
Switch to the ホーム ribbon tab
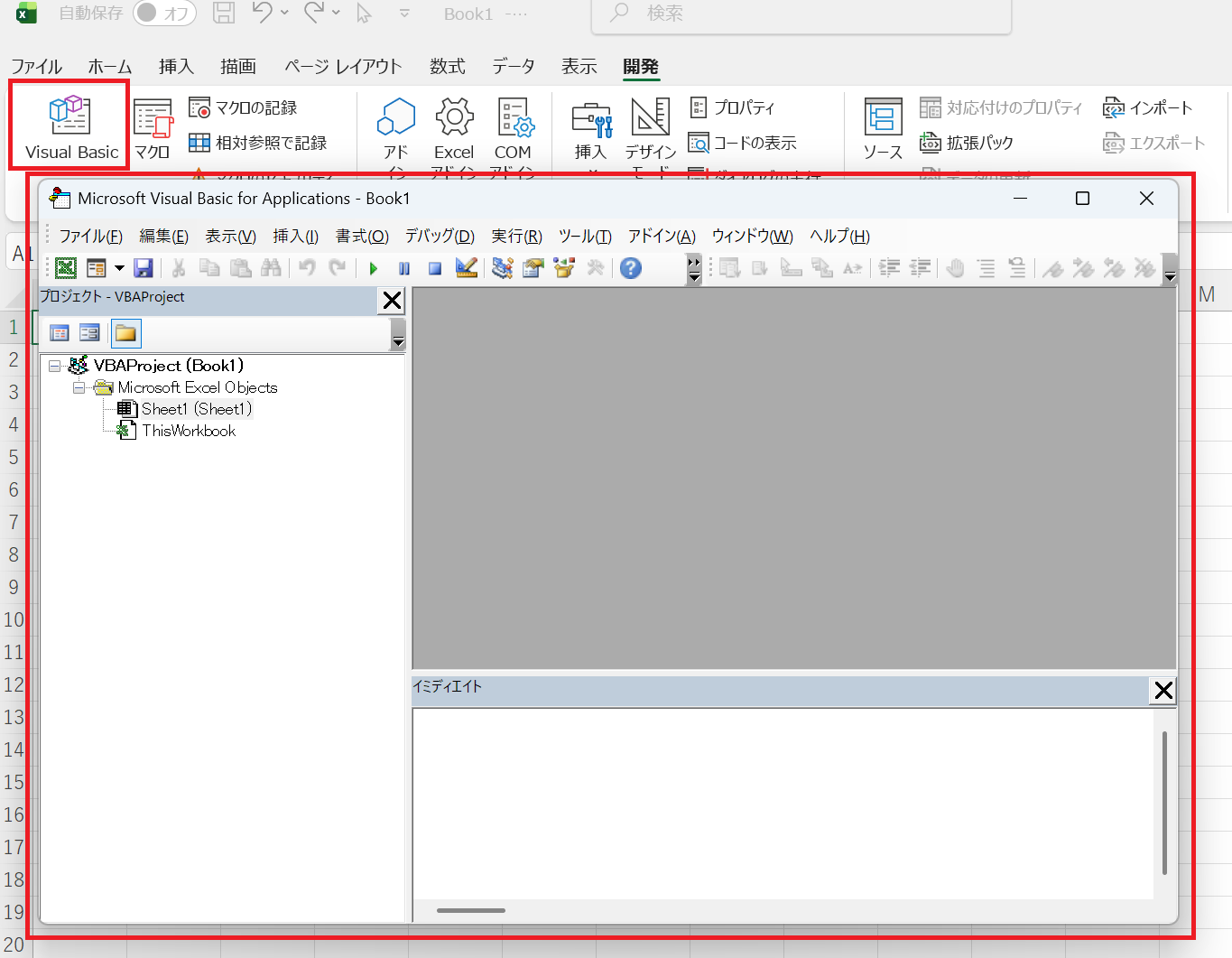coord(110,66)
